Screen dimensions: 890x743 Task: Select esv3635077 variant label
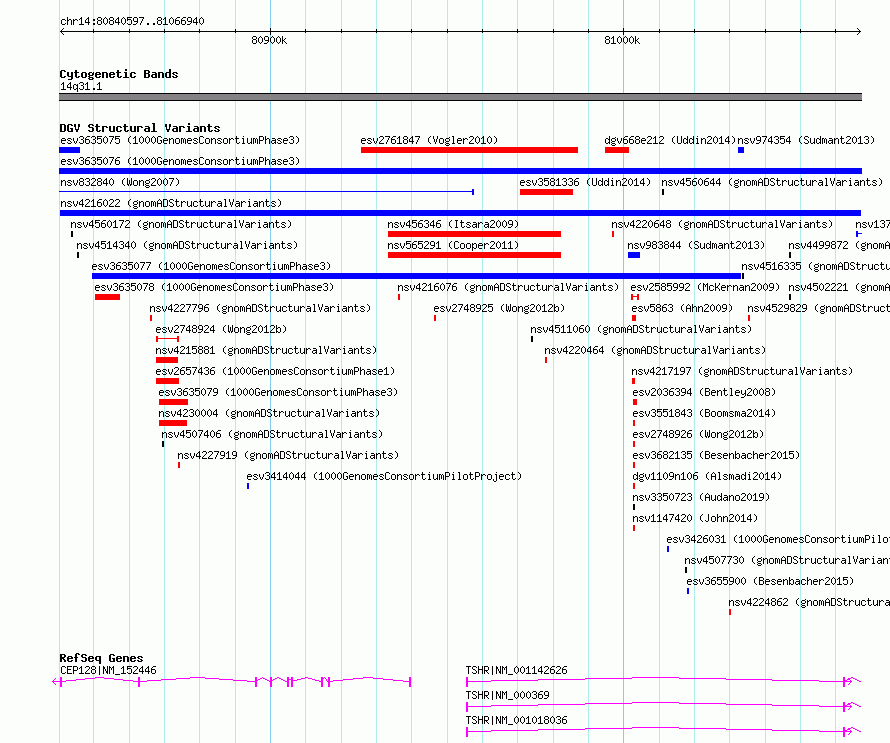click(x=211, y=266)
